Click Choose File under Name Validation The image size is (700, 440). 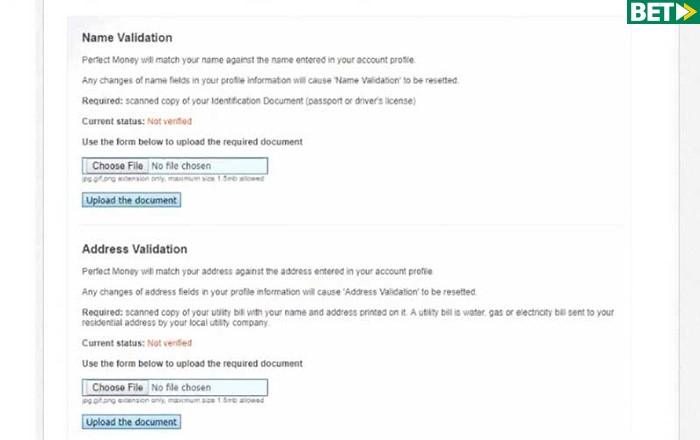(116, 166)
